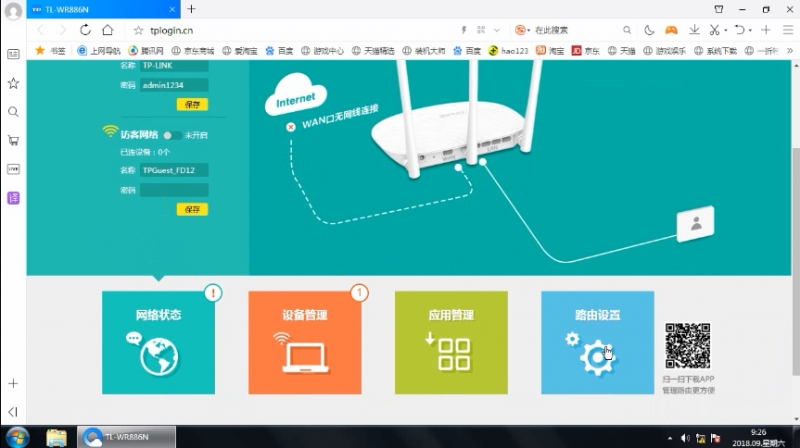Open the 游戏中心 bookmark

pos(322,51)
